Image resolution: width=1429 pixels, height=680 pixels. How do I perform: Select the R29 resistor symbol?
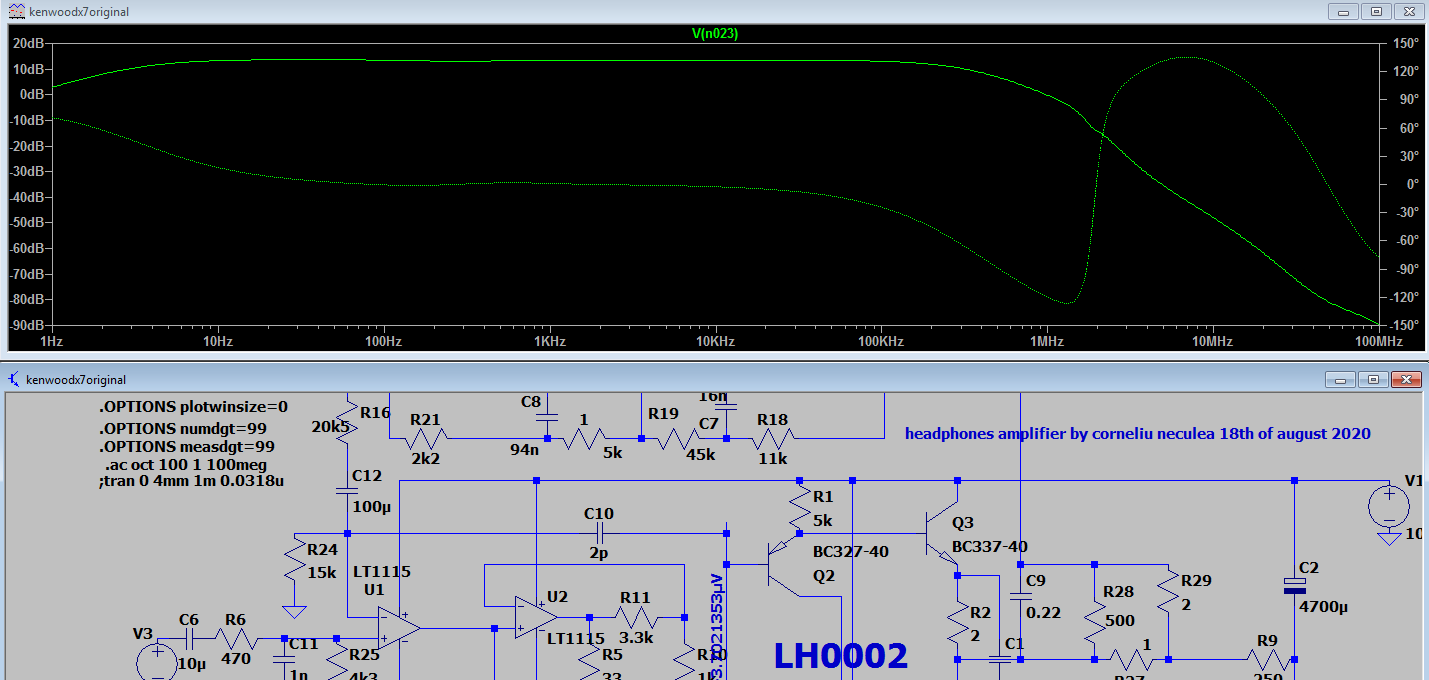[x=1168, y=592]
